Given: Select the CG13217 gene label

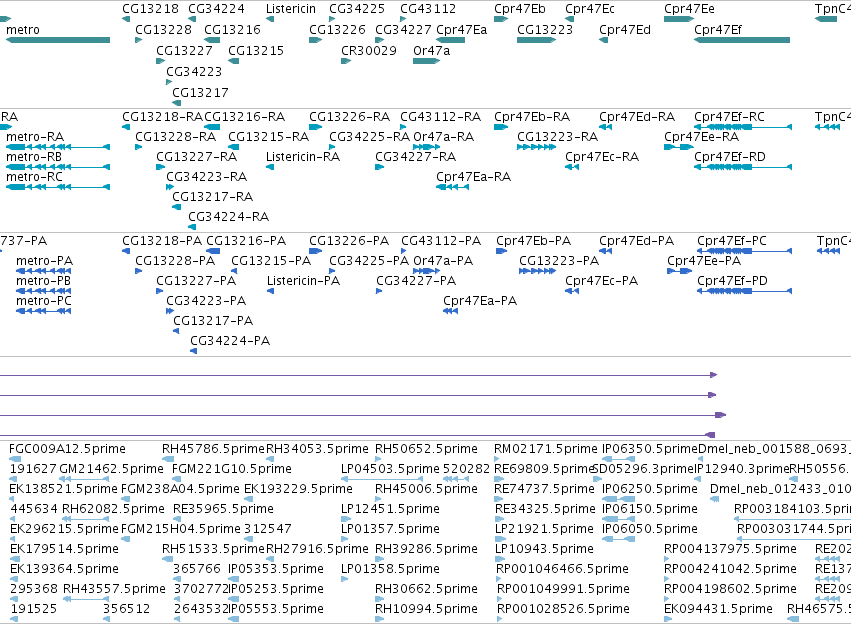Looking at the screenshot, I should [x=200, y=93].
